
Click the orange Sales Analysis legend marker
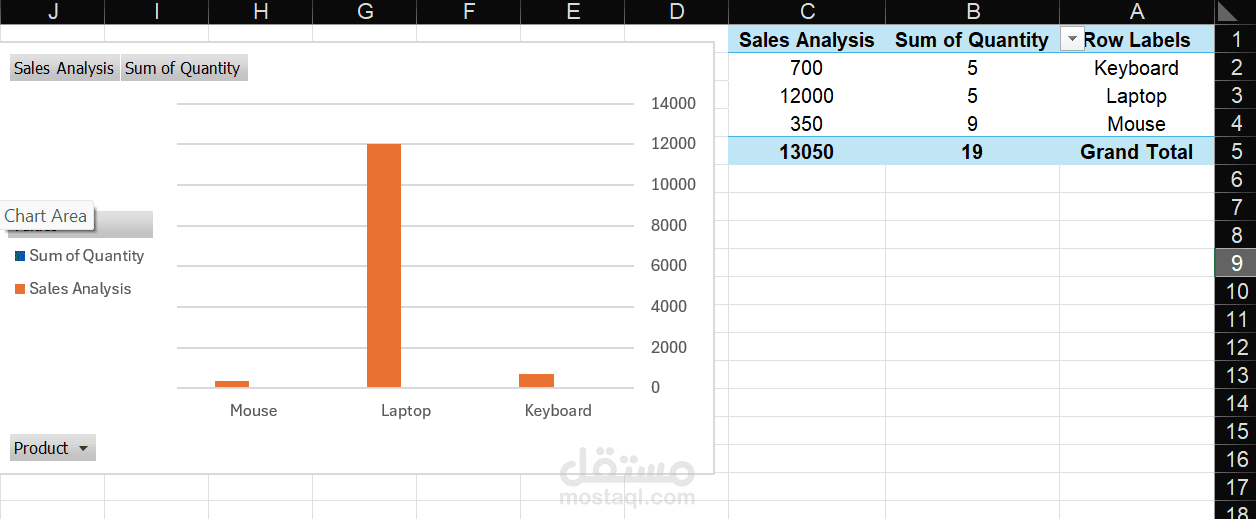coord(20,289)
